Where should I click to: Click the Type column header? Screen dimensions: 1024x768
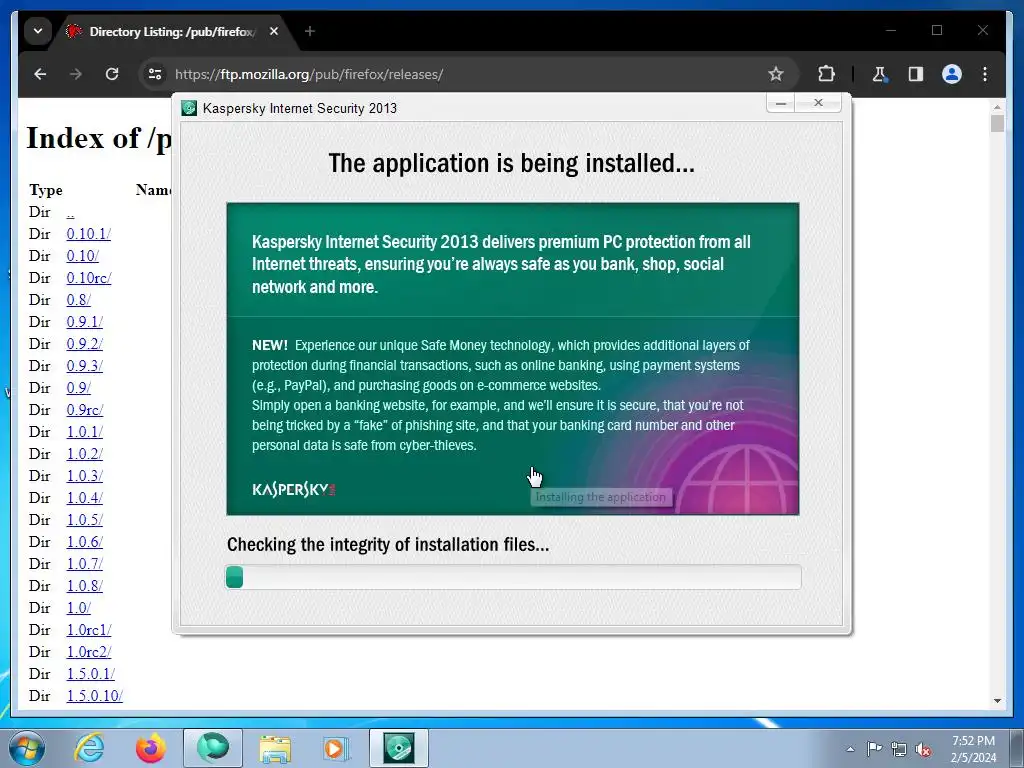click(x=46, y=190)
